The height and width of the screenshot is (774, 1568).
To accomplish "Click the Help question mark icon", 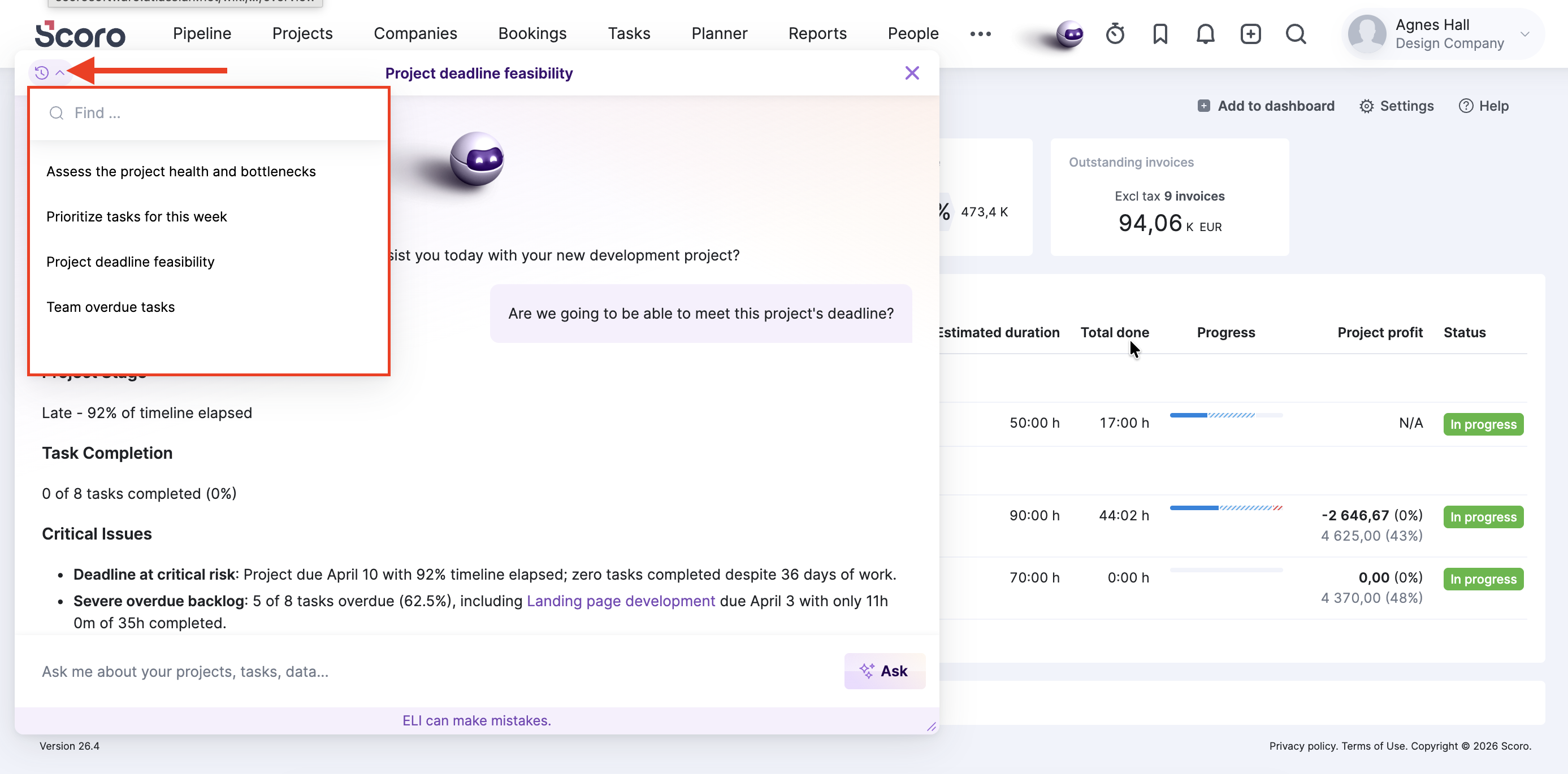I will click(x=1466, y=106).
